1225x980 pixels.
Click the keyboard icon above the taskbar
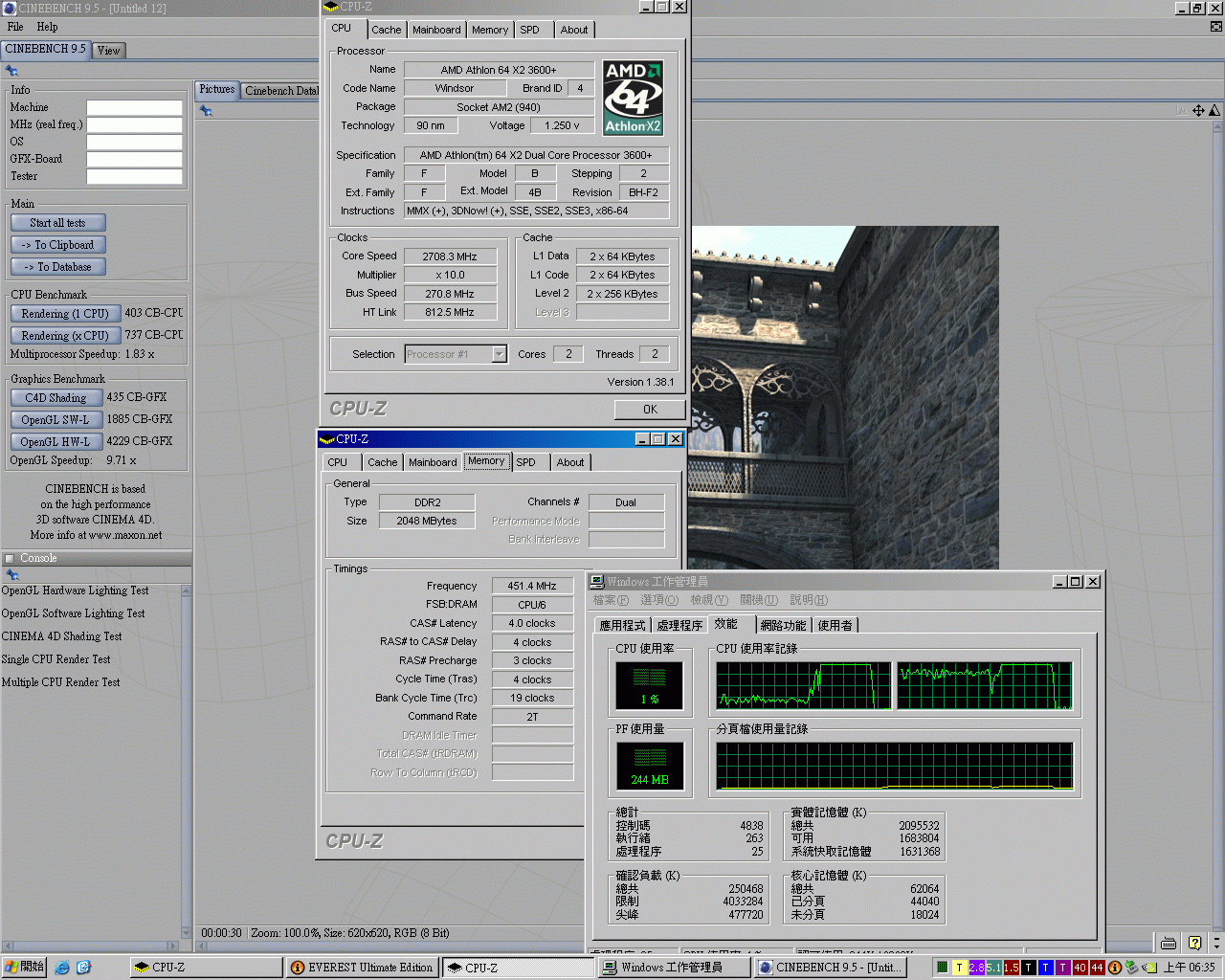(x=1169, y=943)
